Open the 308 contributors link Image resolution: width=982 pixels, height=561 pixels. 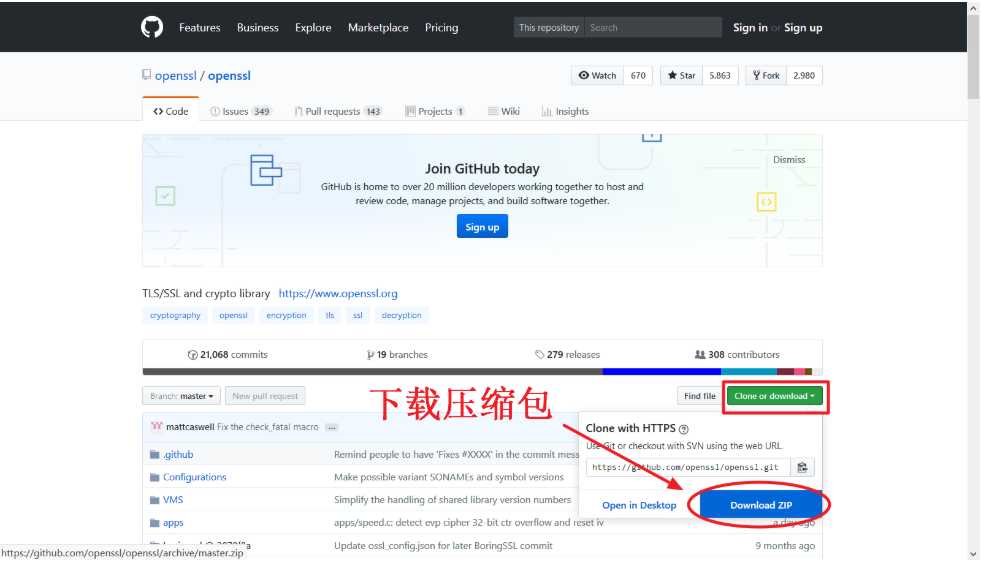(737, 354)
